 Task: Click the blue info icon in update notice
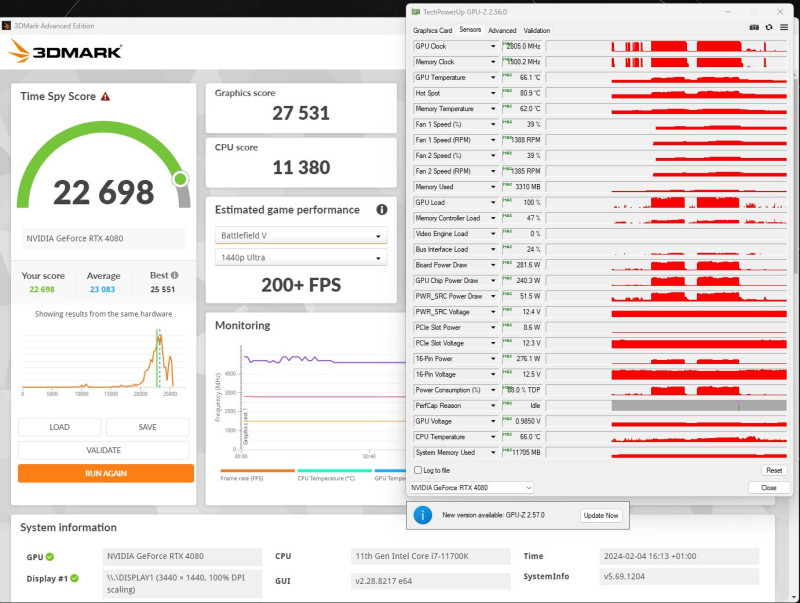tap(422, 515)
